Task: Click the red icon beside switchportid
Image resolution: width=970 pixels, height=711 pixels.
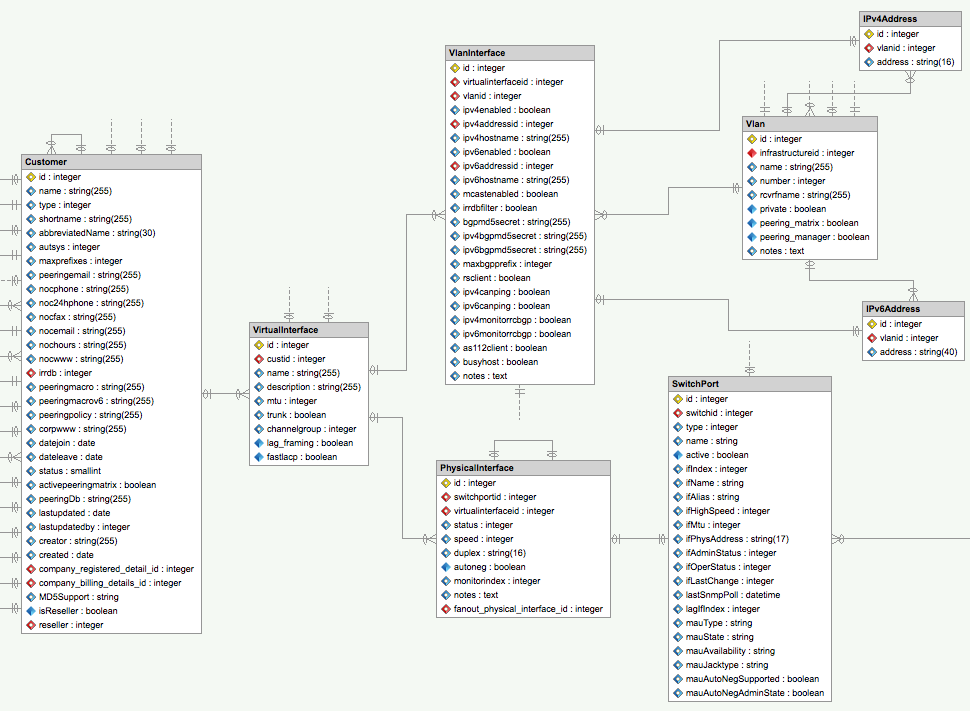Action: (x=446, y=498)
